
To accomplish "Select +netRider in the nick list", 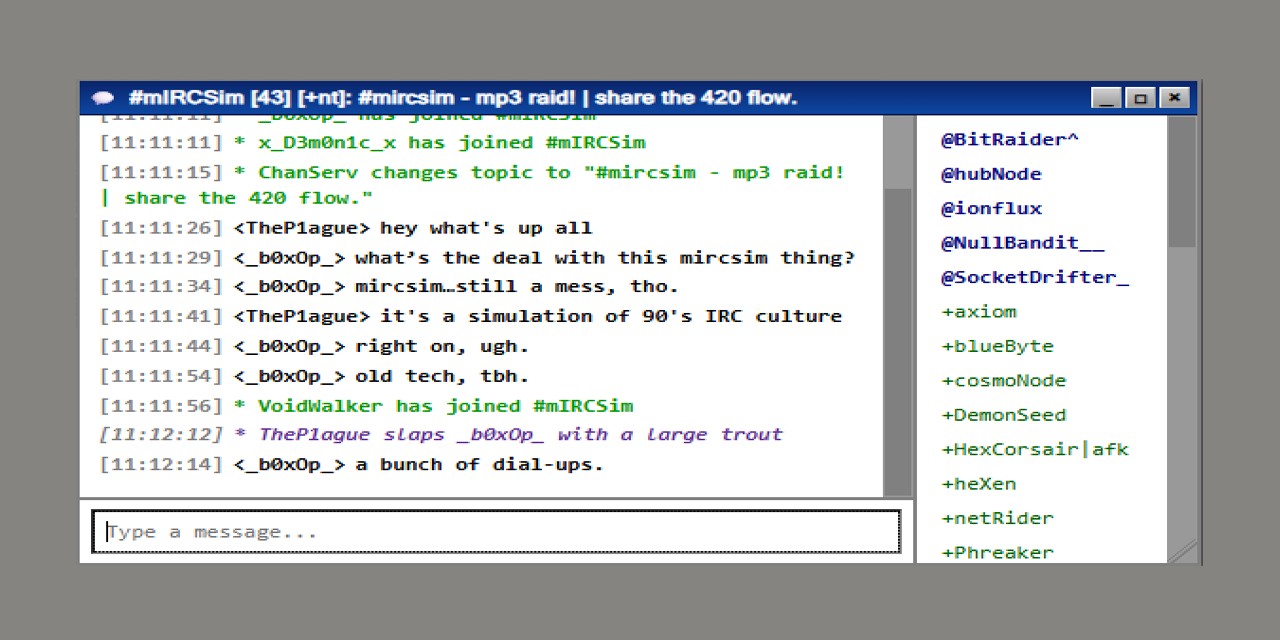I will [x=997, y=518].
